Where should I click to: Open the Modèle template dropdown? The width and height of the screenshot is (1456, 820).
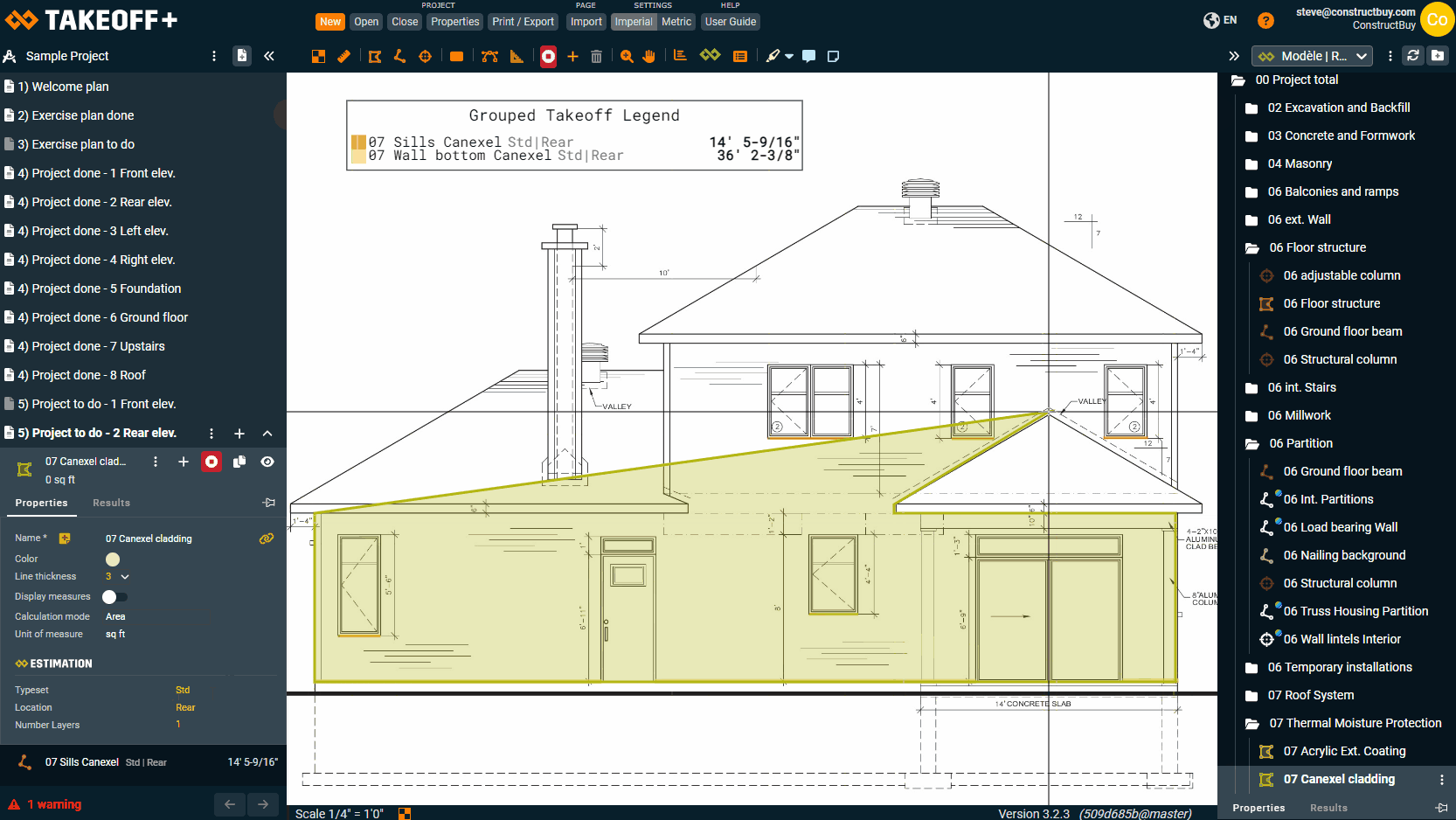point(1312,56)
